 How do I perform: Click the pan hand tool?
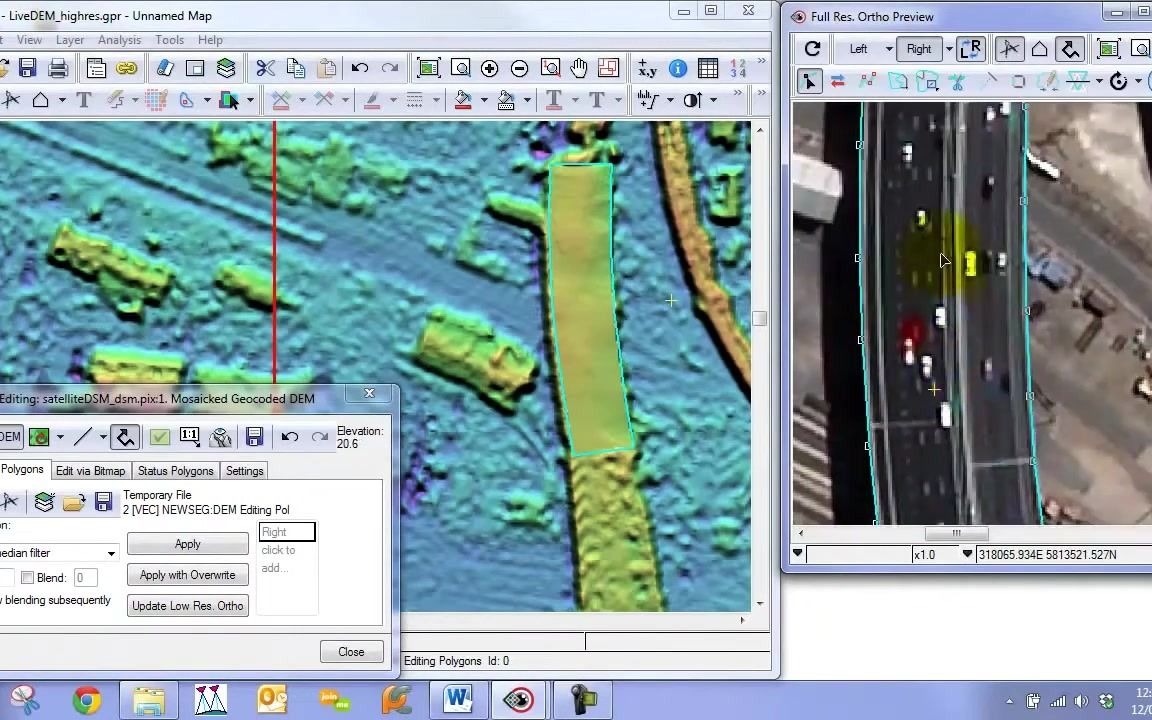click(x=579, y=68)
